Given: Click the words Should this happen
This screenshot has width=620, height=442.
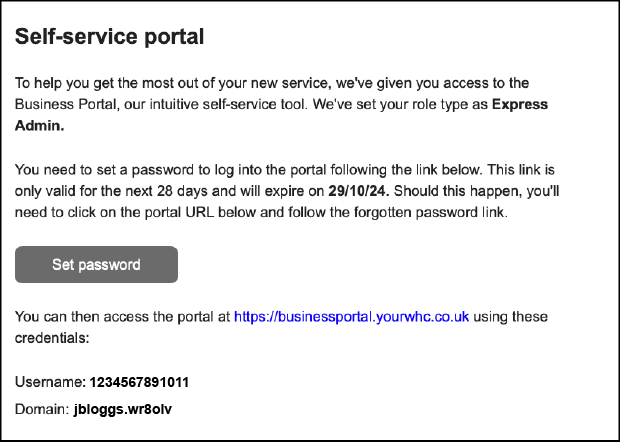Looking at the screenshot, I should [458, 191].
